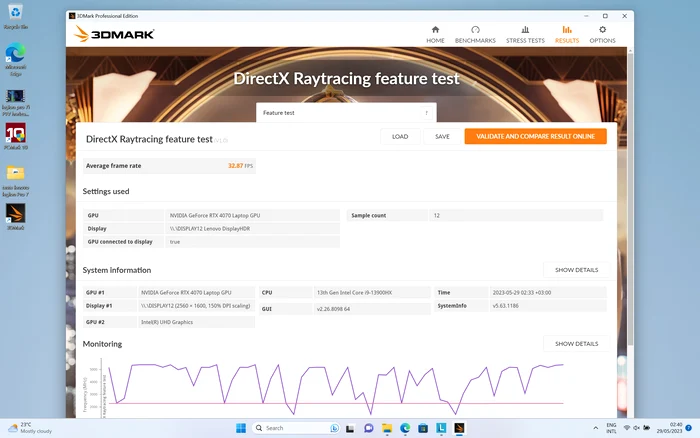The image size is (700, 438).
Task: Click the Display #1 resolution value
Action: [196, 306]
